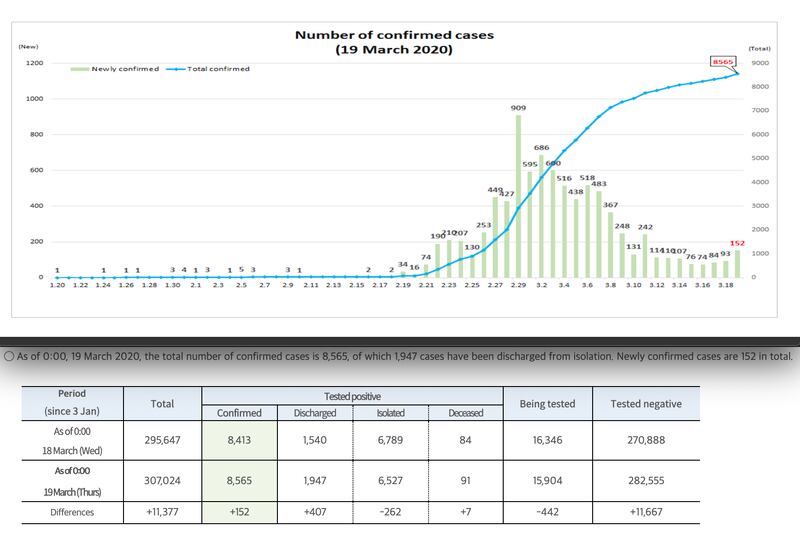Click the 1.20 date label on x-axis
800x543 pixels.
point(57,286)
